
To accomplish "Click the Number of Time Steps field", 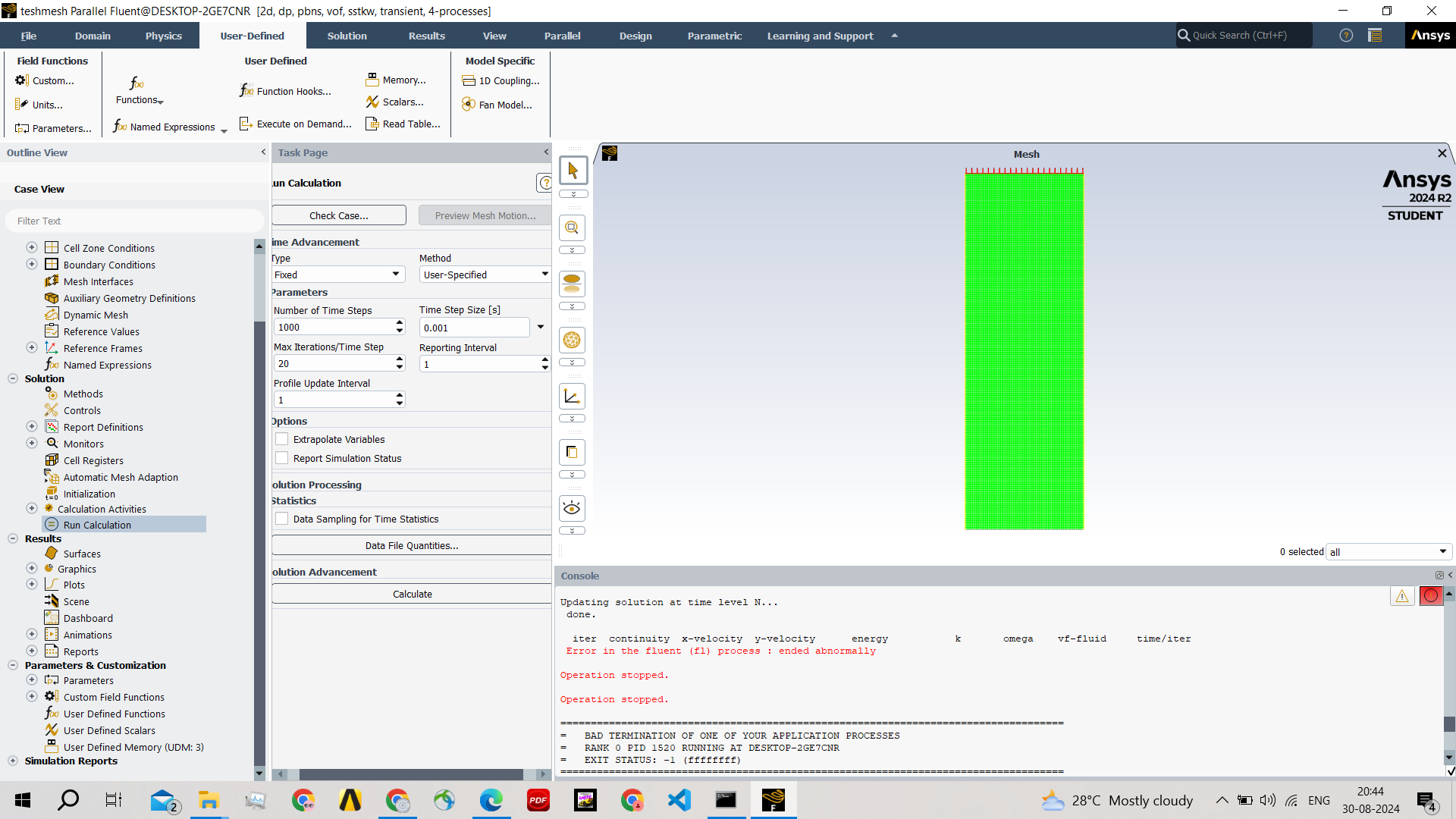I will [x=334, y=327].
